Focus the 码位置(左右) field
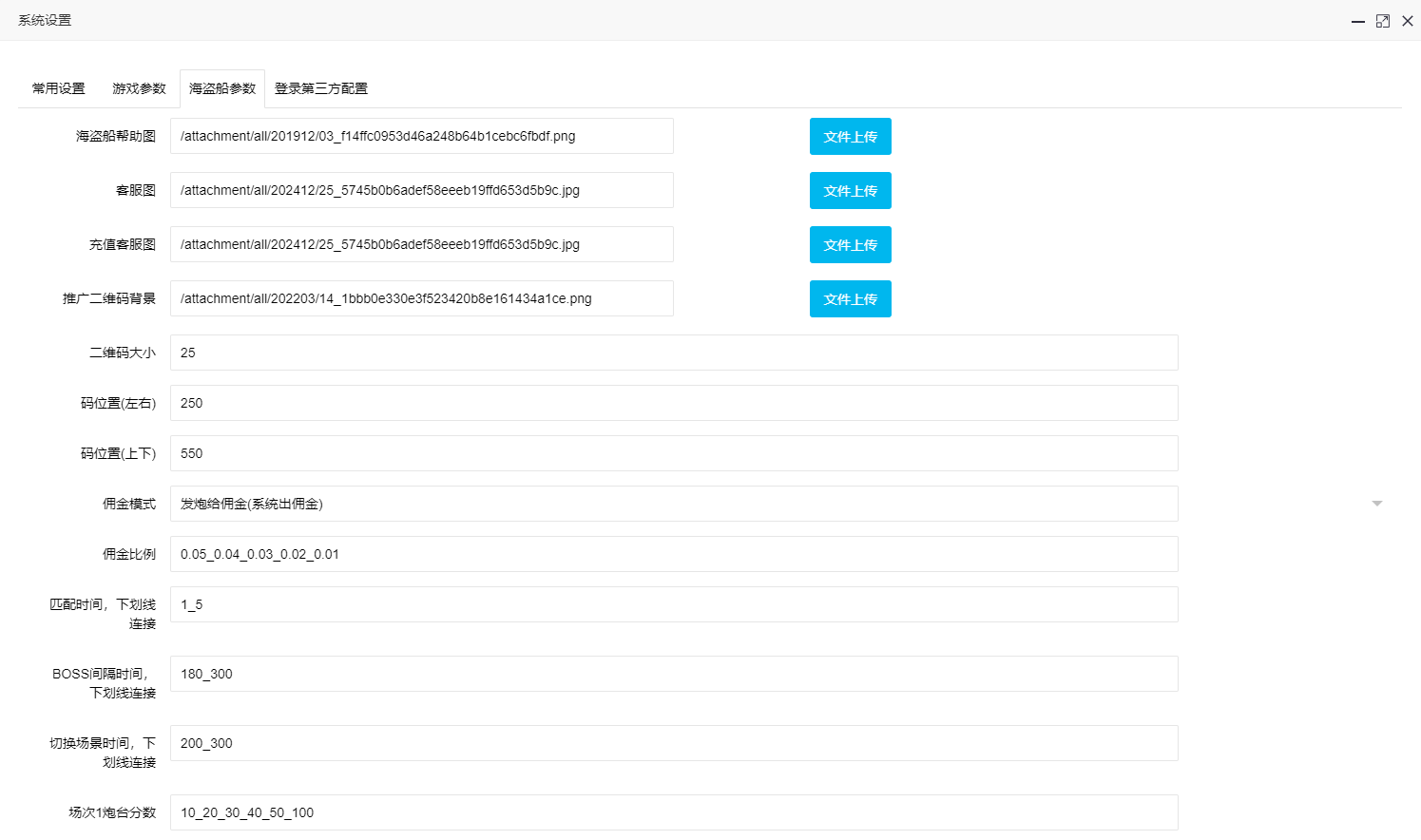This screenshot has width=1421, height=840. [x=673, y=403]
